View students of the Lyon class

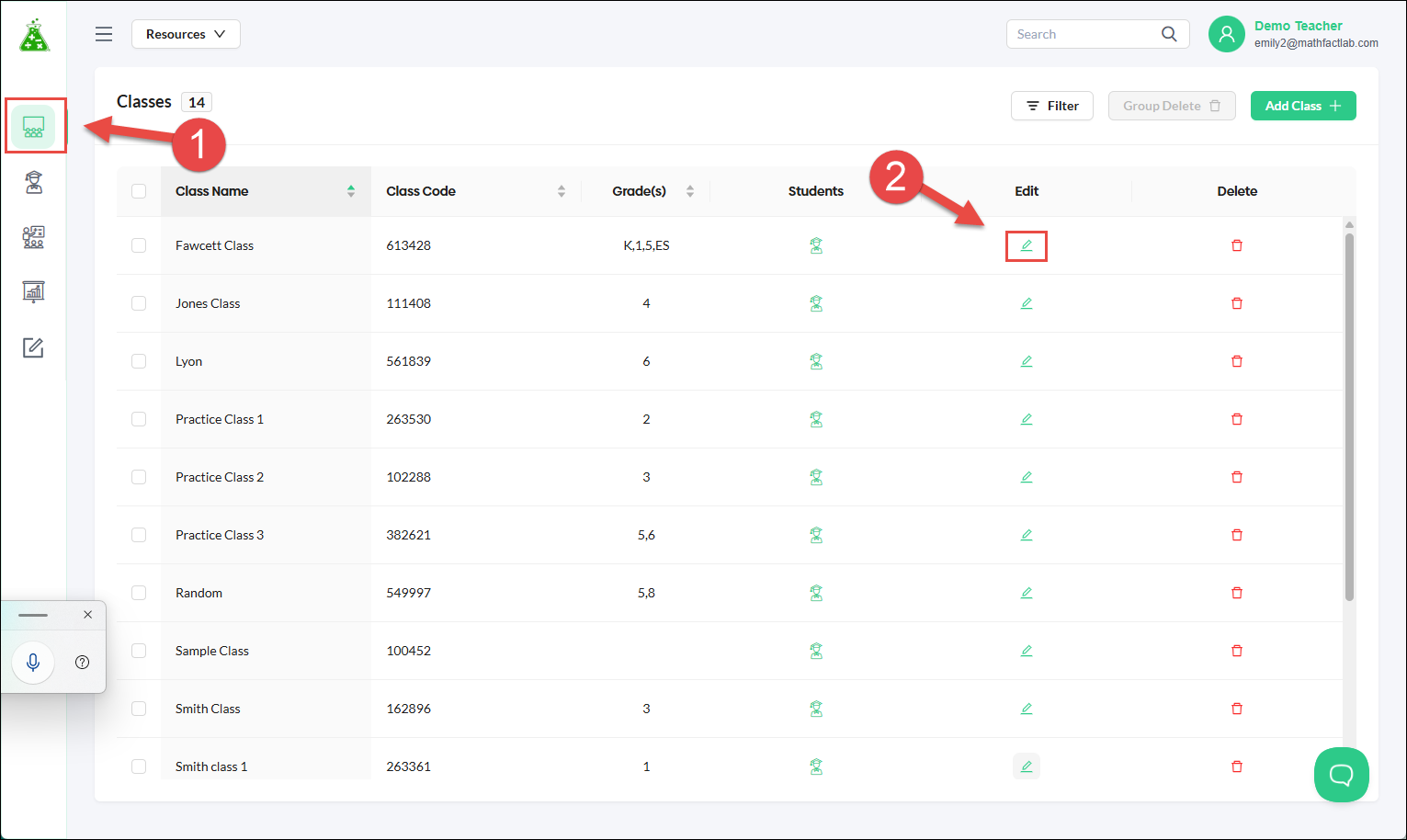[816, 361]
